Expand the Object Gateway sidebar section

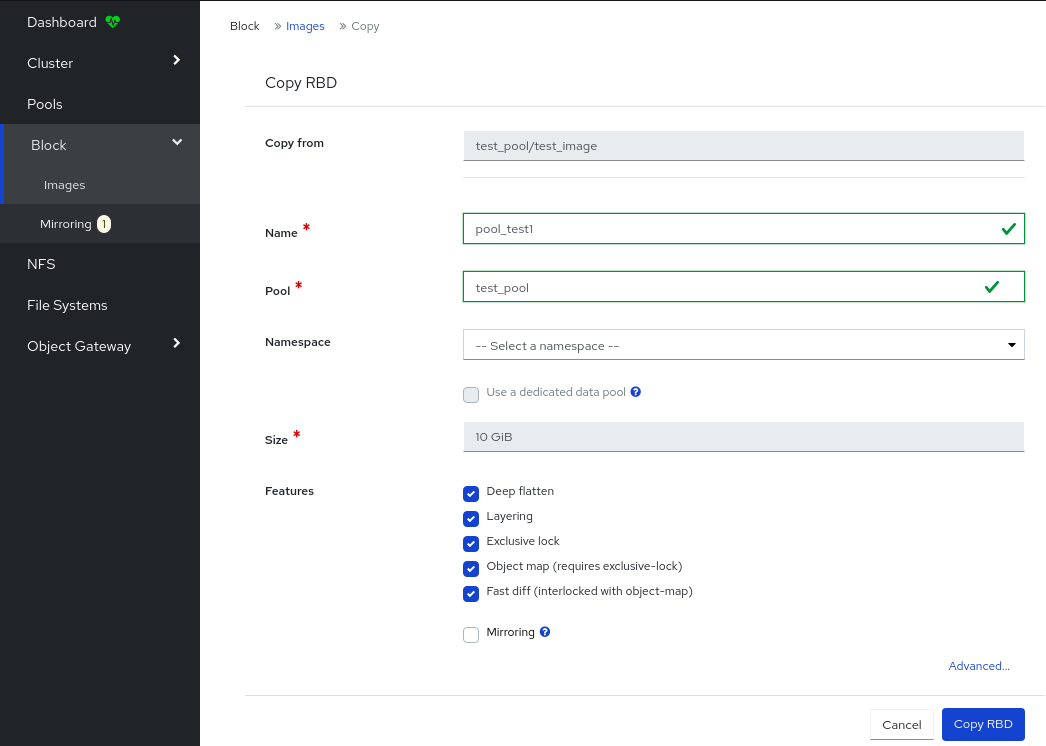click(x=100, y=346)
